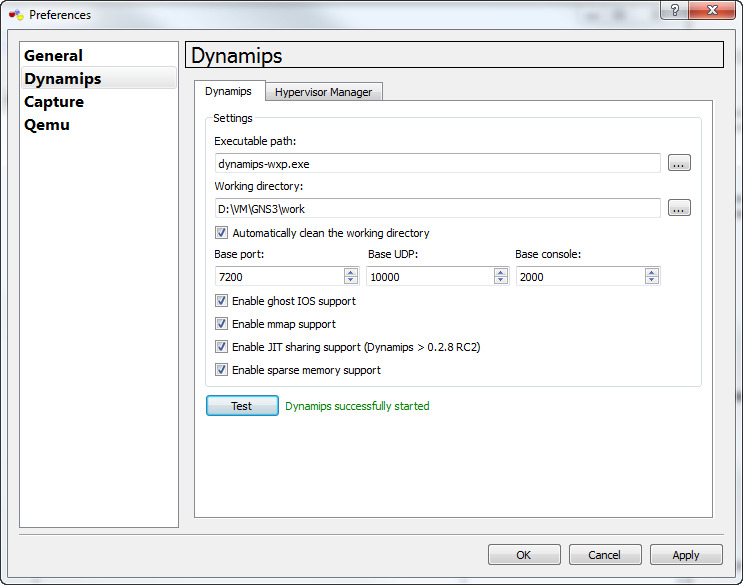Click 'Dynamips successfully started' status text
This screenshot has height=585, width=743.
357,406
